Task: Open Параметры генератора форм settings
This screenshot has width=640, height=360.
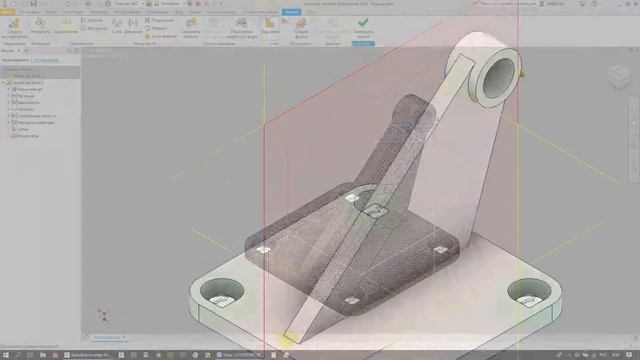Action: (241, 28)
